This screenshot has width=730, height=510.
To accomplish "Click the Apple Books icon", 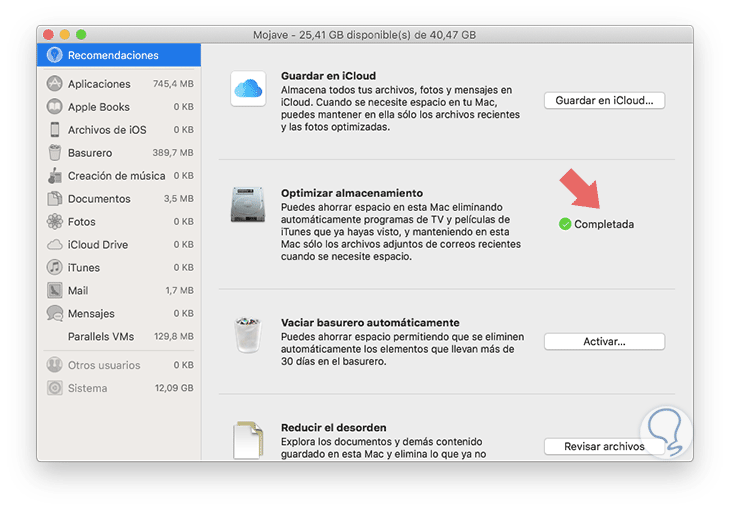I will tap(54, 107).
